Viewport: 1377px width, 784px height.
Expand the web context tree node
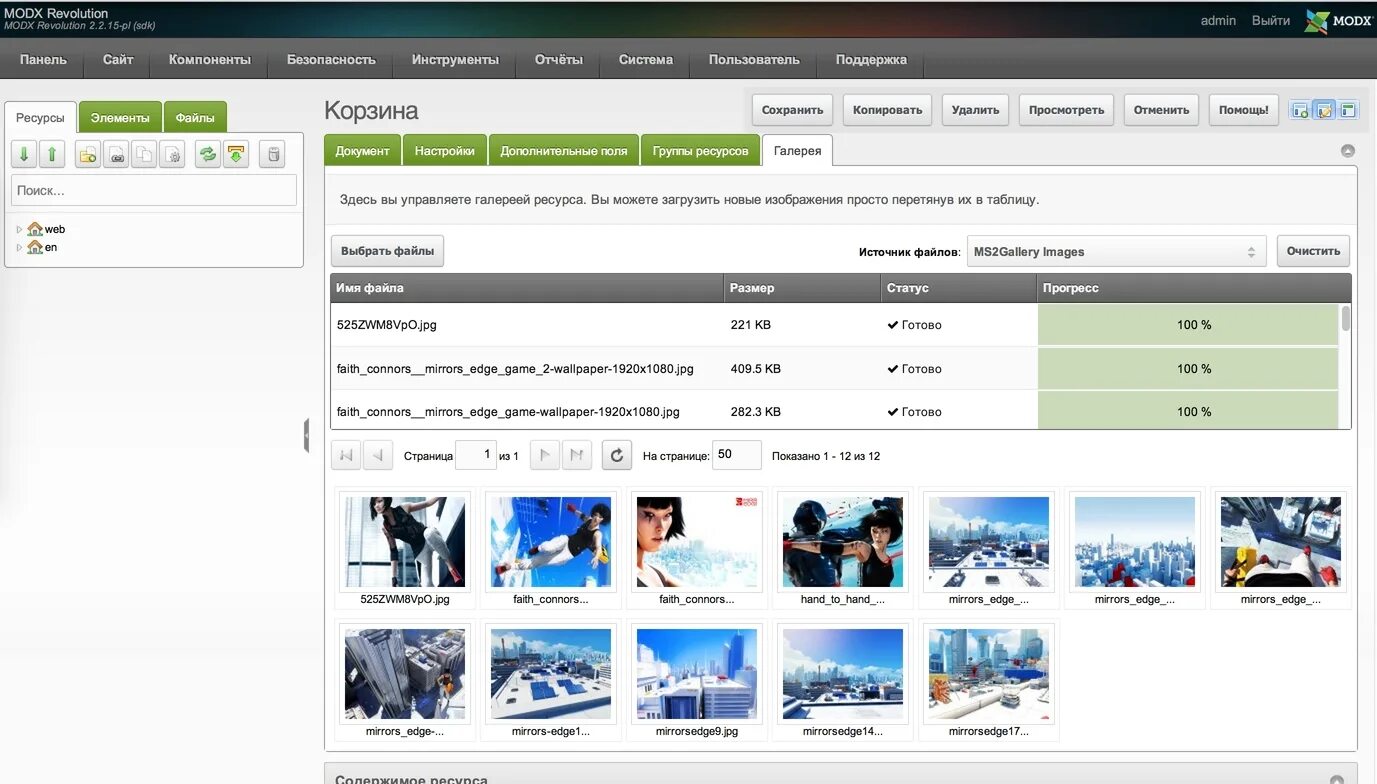pyautogui.click(x=19, y=229)
